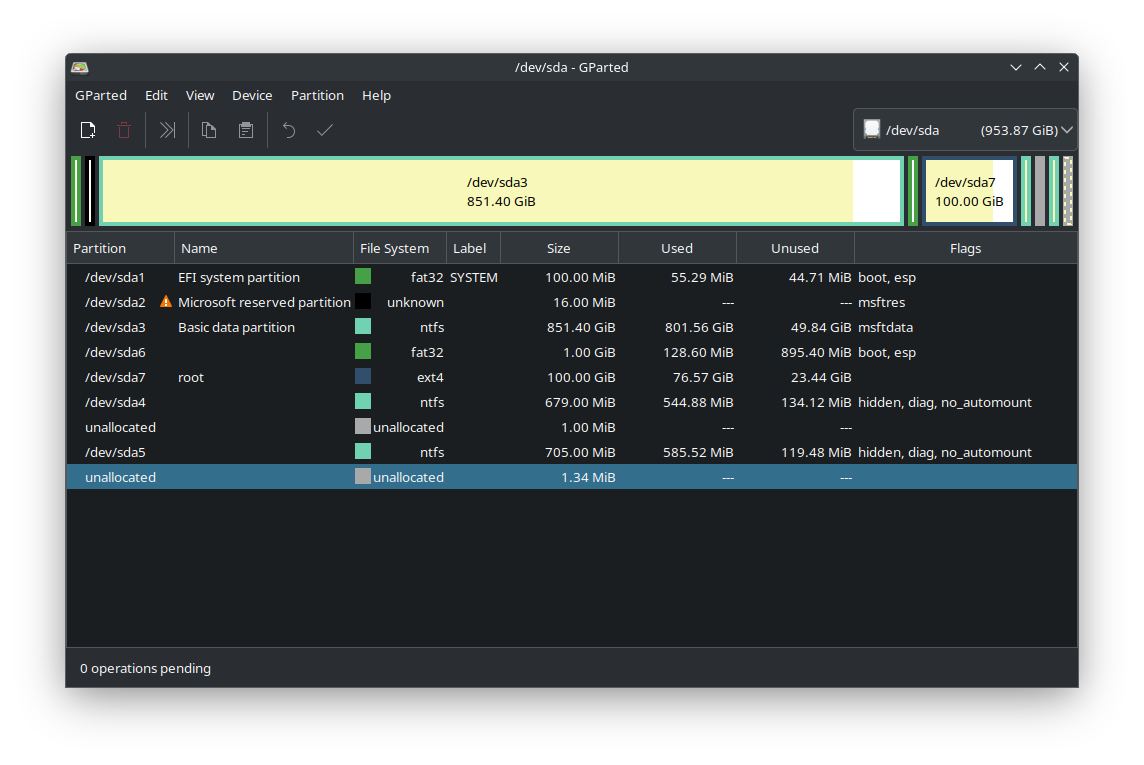
Task: Click the disk icon in device selector
Action: tap(872, 130)
